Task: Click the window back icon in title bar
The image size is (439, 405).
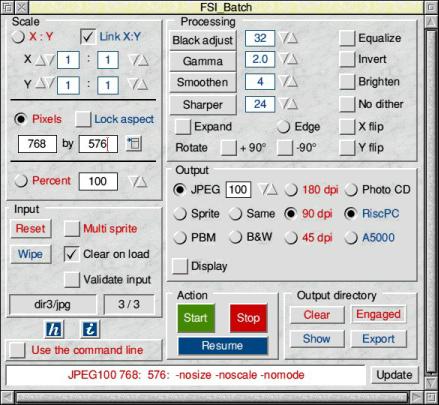Action: (x=7, y=7)
